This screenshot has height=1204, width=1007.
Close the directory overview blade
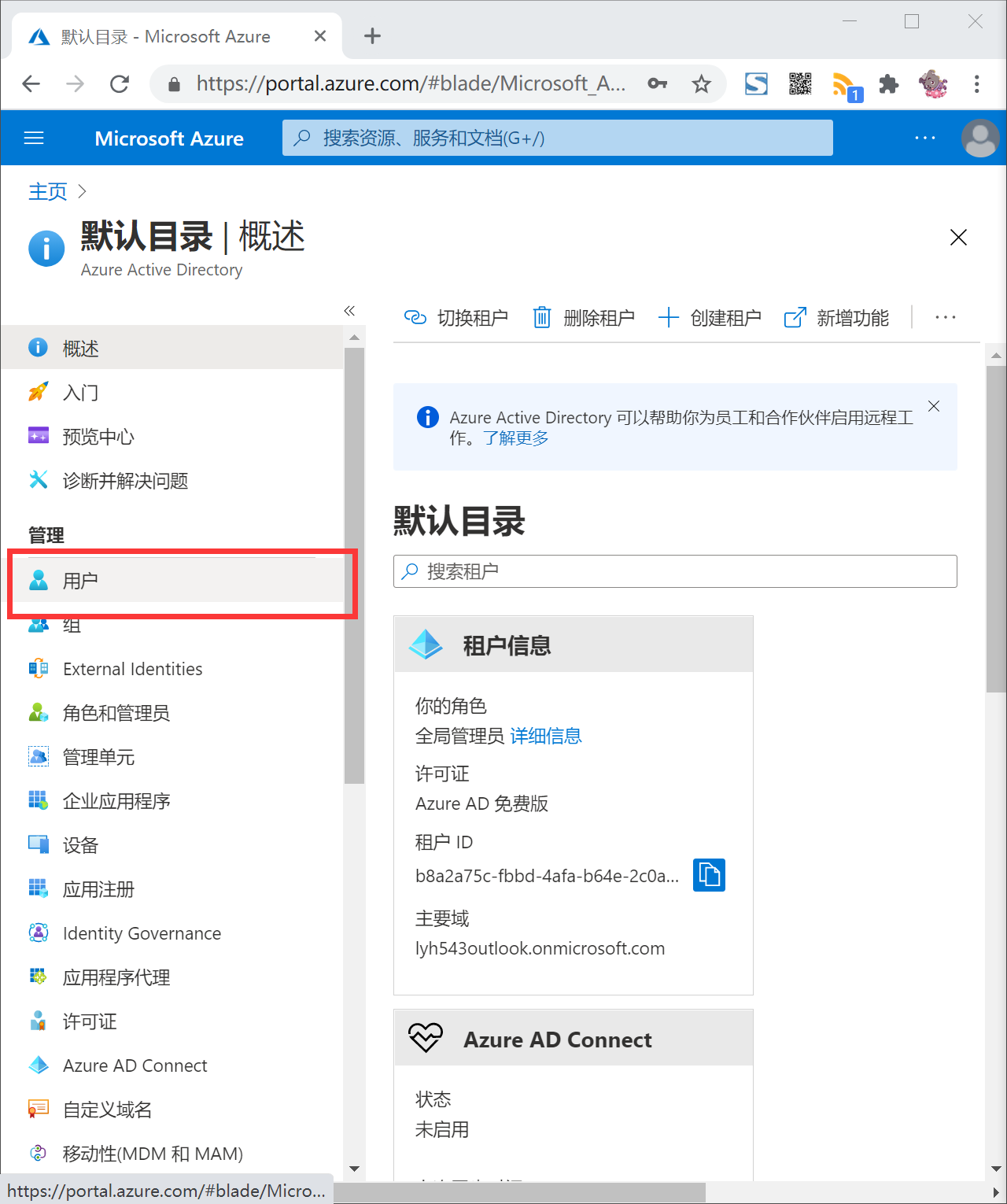coord(958,238)
